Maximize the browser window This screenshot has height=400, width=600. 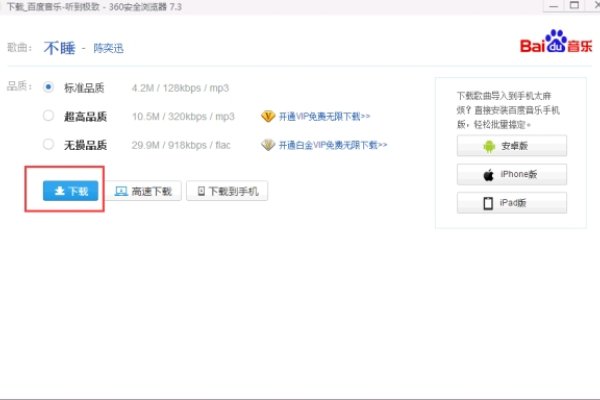574,6
